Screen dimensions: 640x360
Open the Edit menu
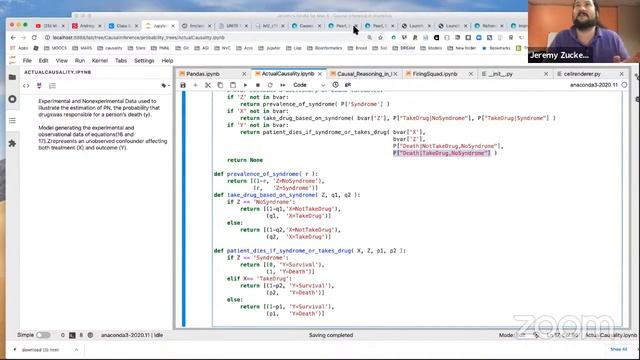43,61
